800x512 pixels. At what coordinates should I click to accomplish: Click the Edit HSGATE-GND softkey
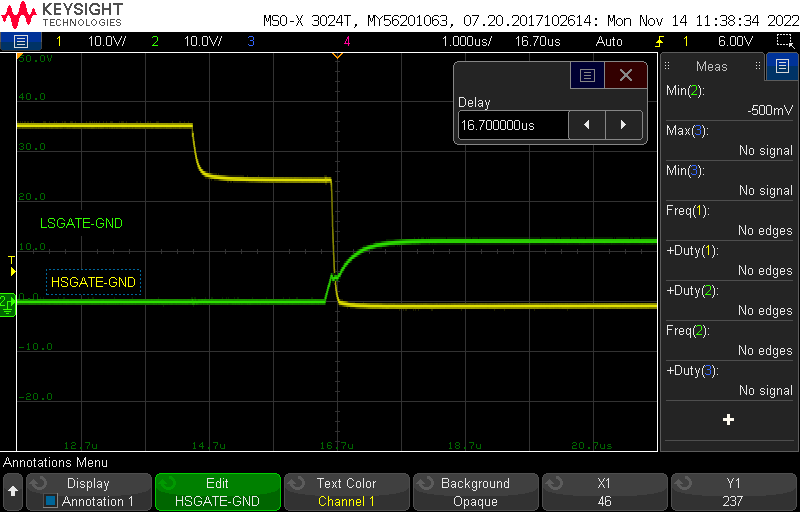pyautogui.click(x=217, y=492)
